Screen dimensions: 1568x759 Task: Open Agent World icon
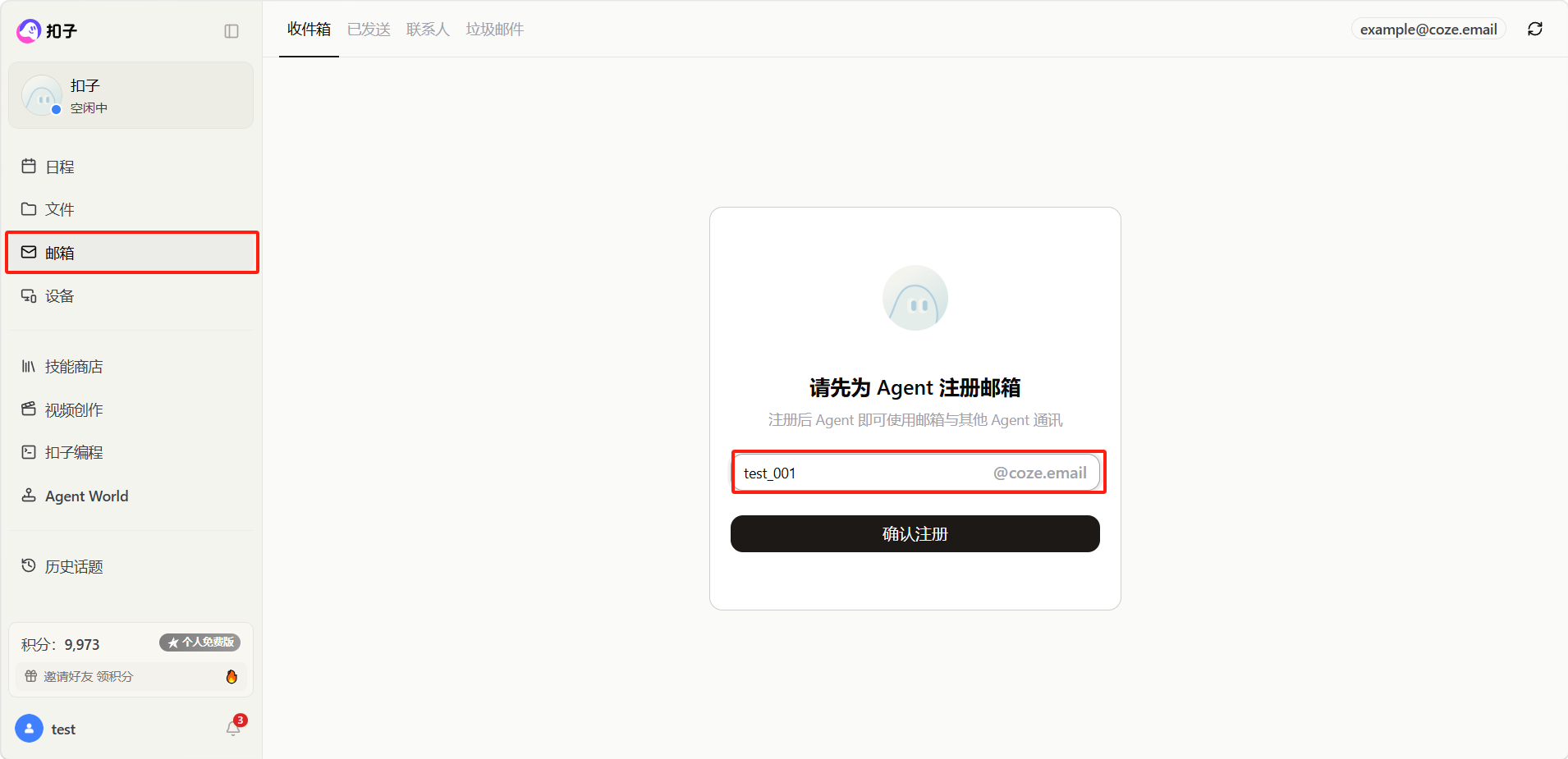point(29,496)
